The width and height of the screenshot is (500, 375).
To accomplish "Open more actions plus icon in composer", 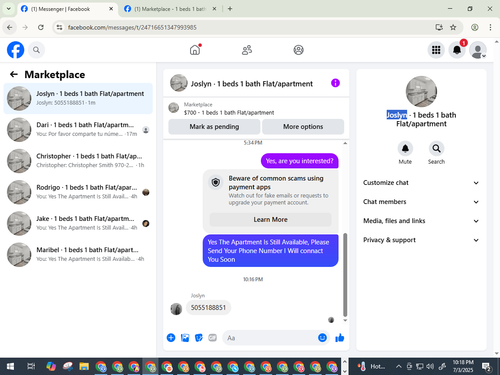I will point(171,338).
